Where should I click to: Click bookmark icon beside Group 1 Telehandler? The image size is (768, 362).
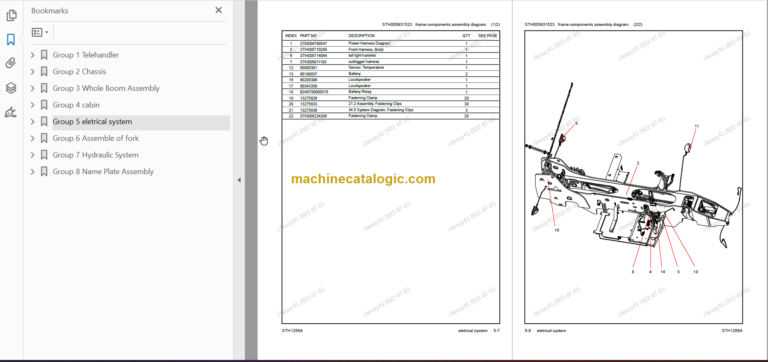[x=44, y=55]
